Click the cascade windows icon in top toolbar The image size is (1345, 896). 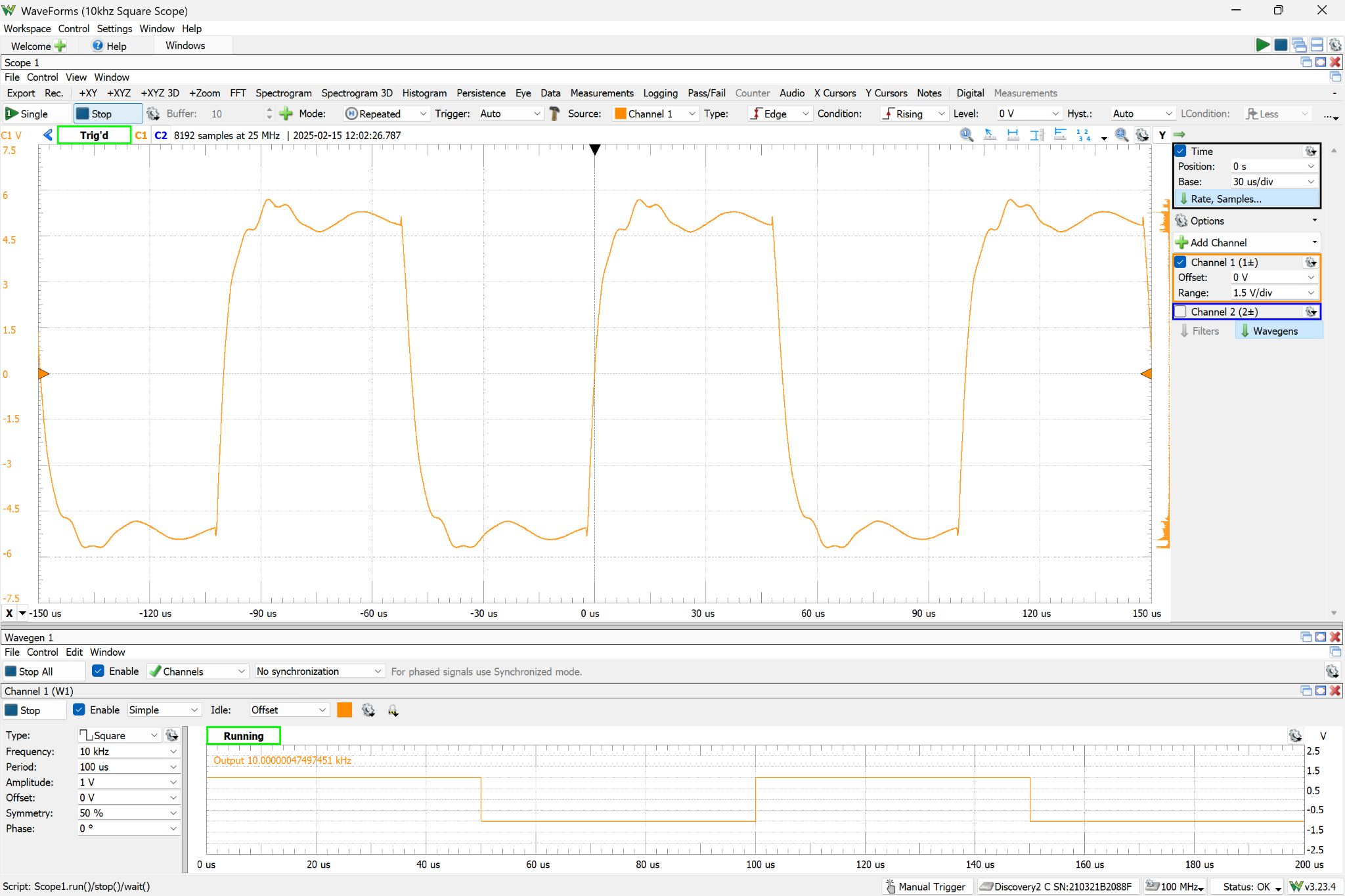1299,45
